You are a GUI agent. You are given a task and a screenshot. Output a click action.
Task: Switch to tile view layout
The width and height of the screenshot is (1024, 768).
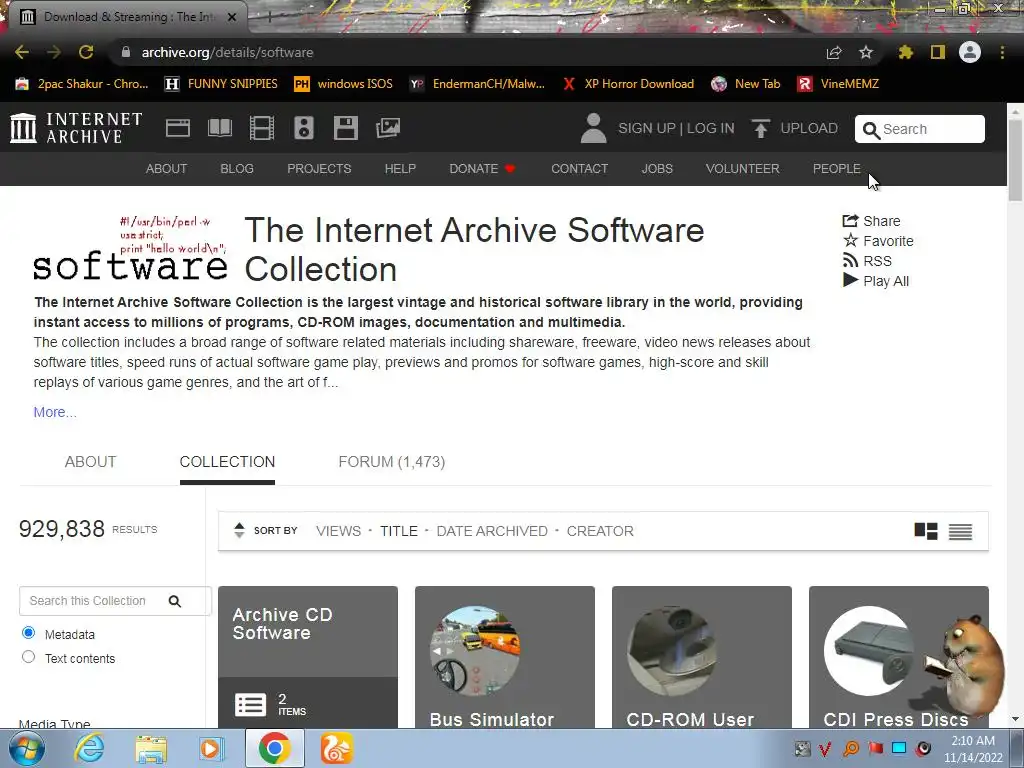coord(926,531)
